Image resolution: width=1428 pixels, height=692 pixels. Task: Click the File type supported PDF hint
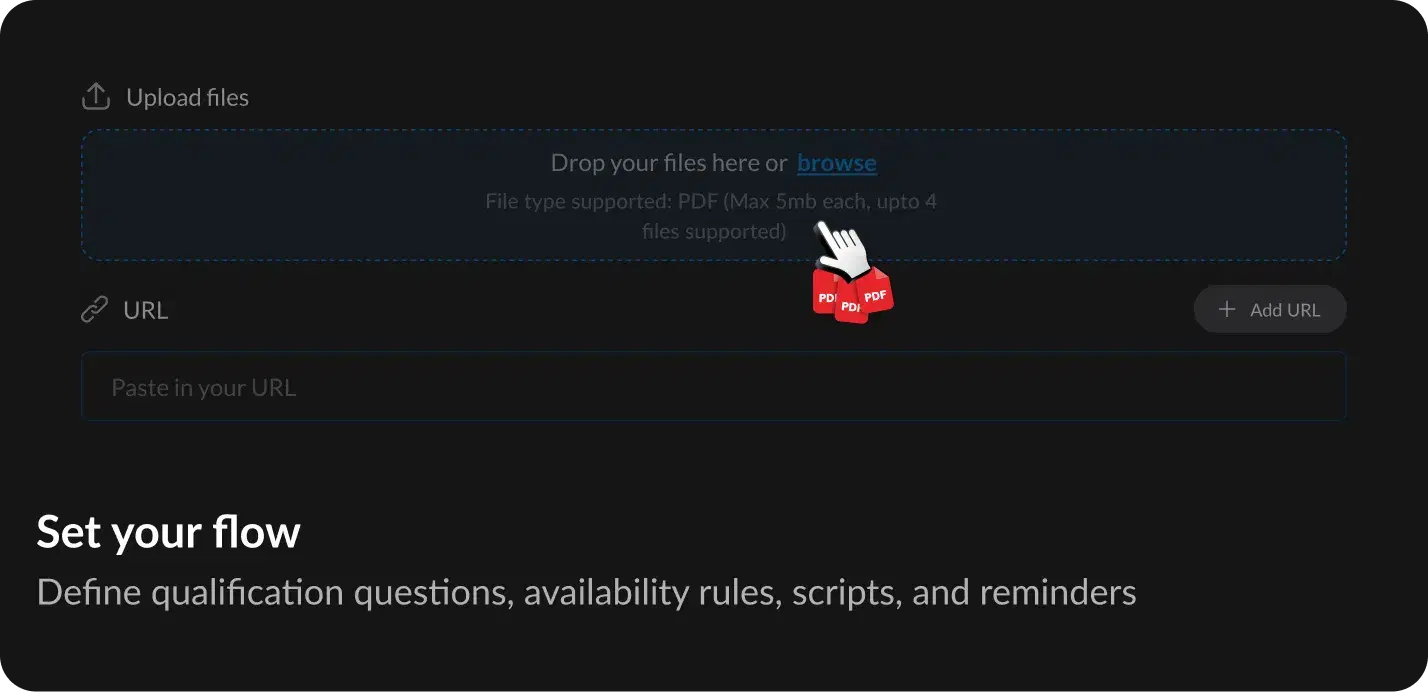(x=711, y=201)
